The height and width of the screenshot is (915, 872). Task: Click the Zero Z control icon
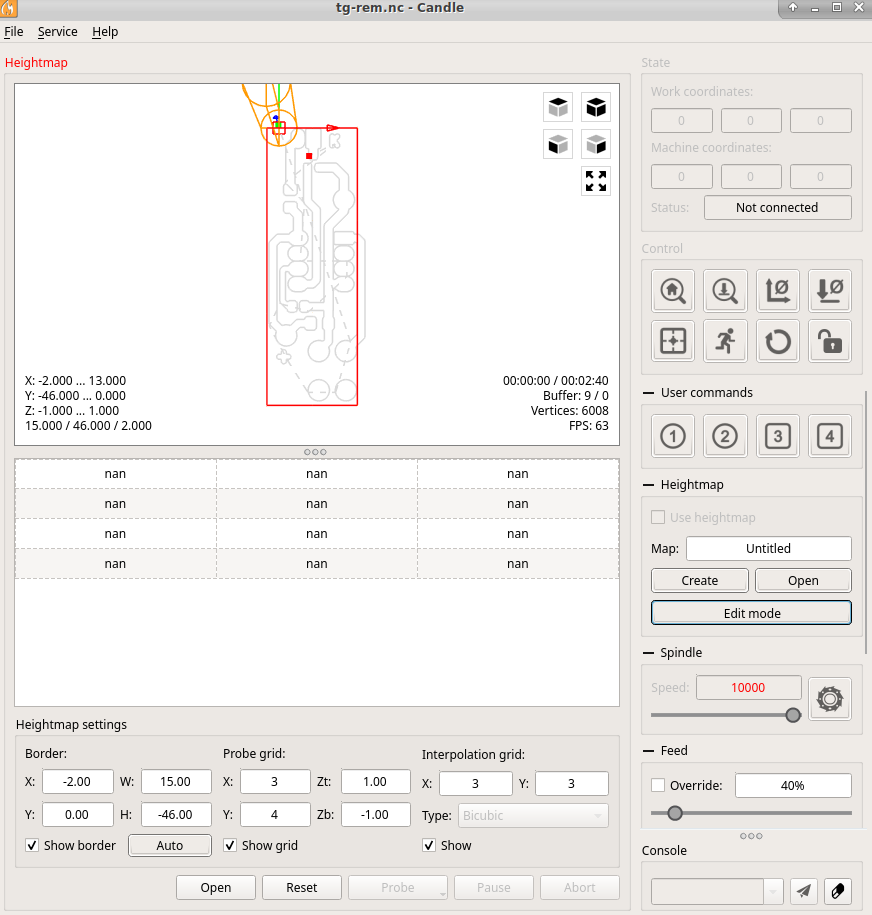pos(830,291)
